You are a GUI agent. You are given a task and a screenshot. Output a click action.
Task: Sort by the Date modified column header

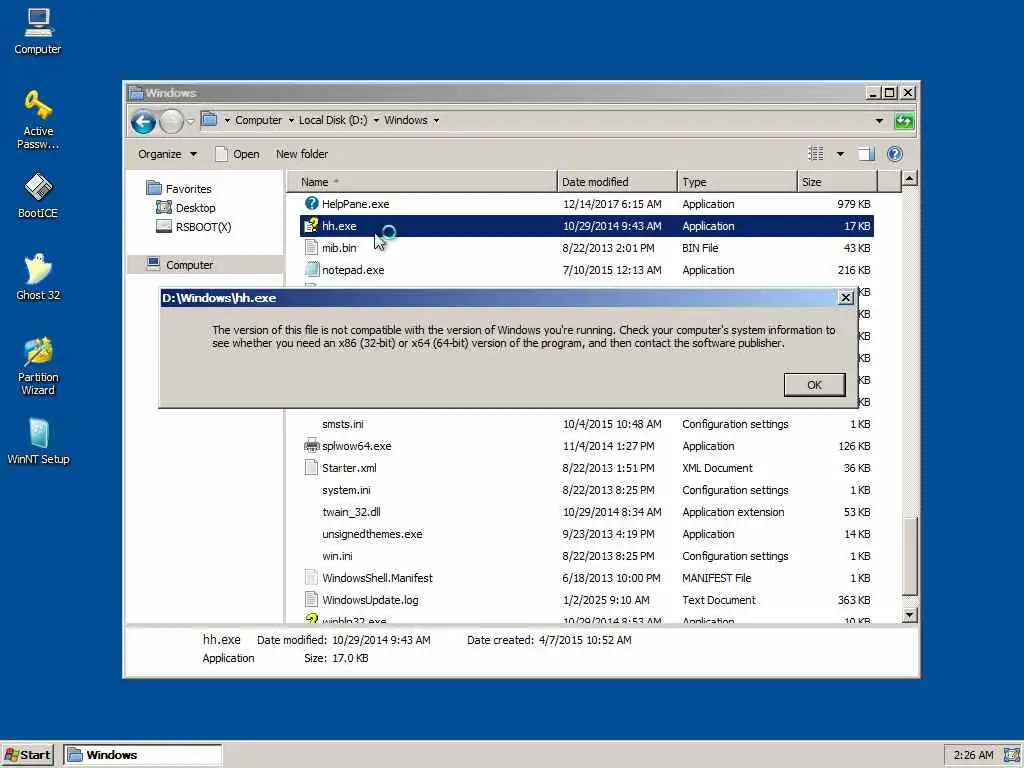617,182
